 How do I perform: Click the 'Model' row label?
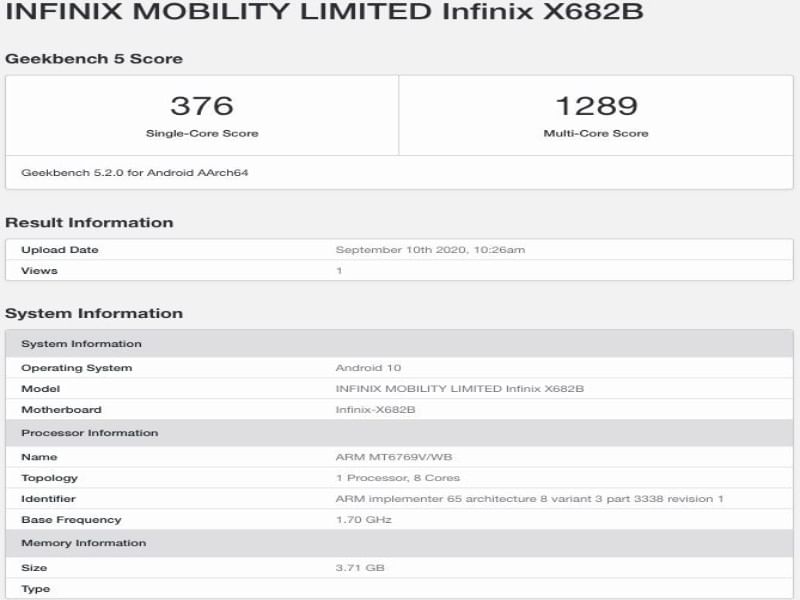coord(40,389)
